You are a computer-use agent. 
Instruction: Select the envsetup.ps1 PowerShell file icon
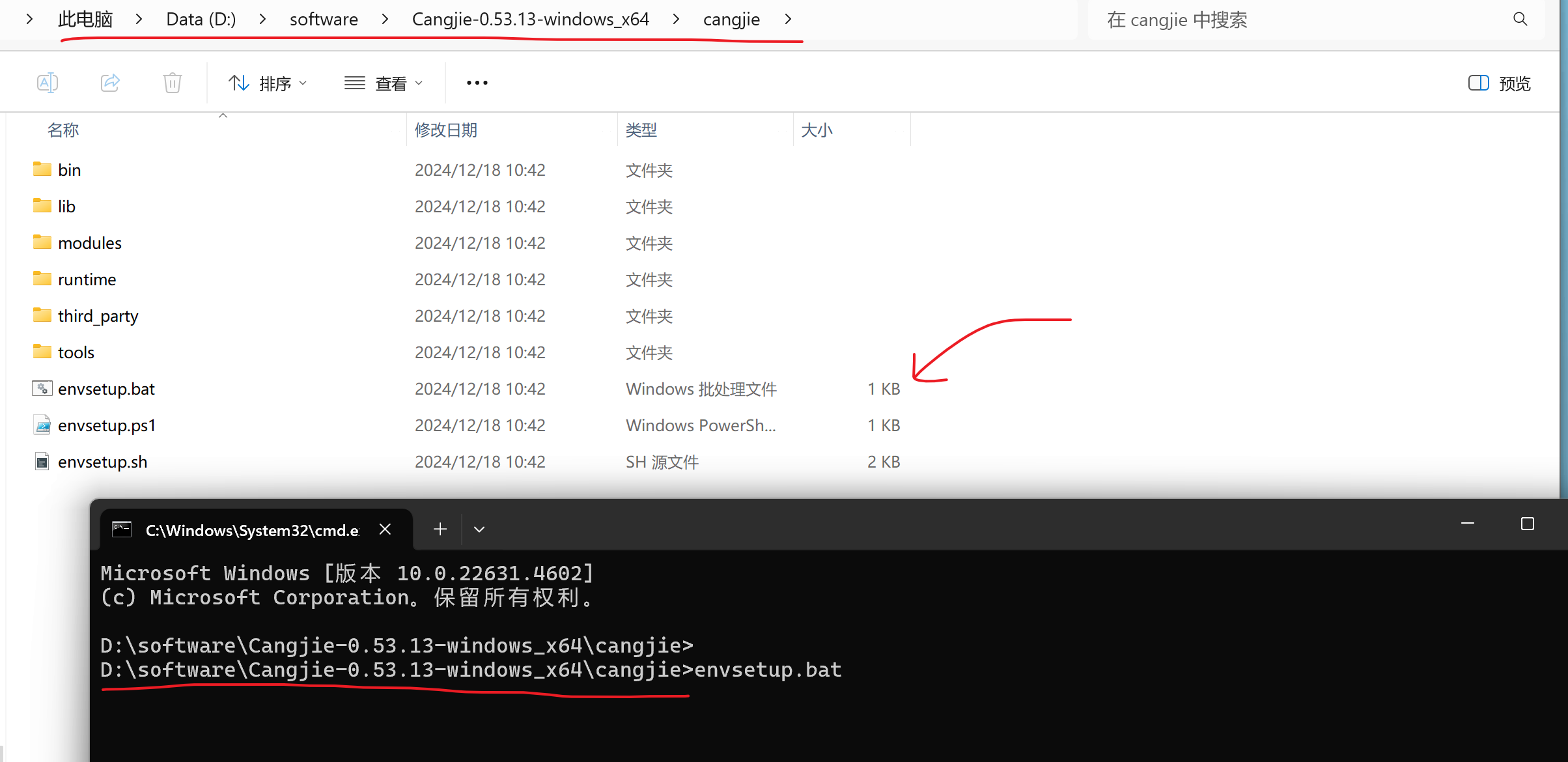click(42, 425)
